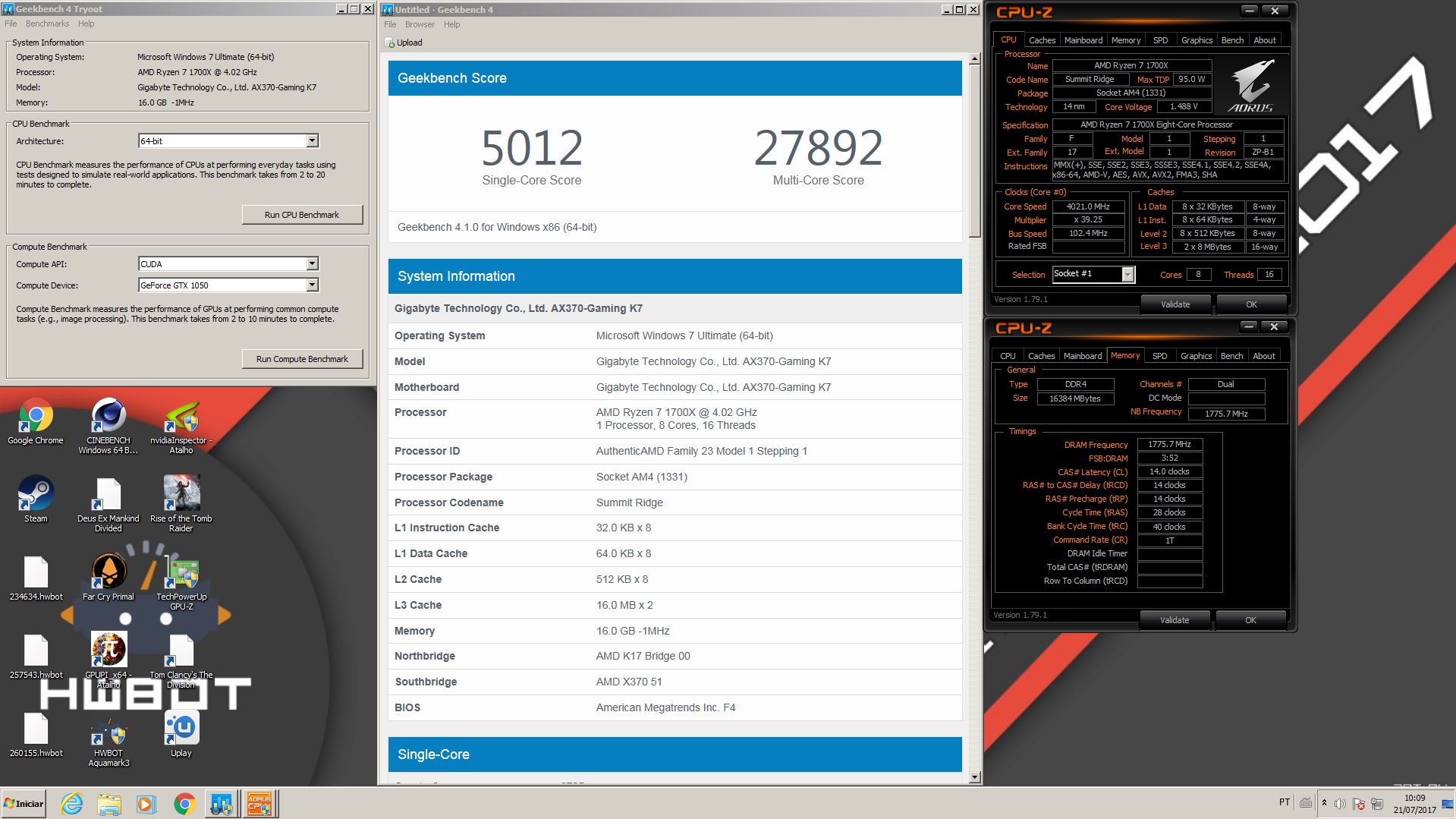
Task: Select Deus Ex Mankind Divided shortcut
Action: coord(108,505)
